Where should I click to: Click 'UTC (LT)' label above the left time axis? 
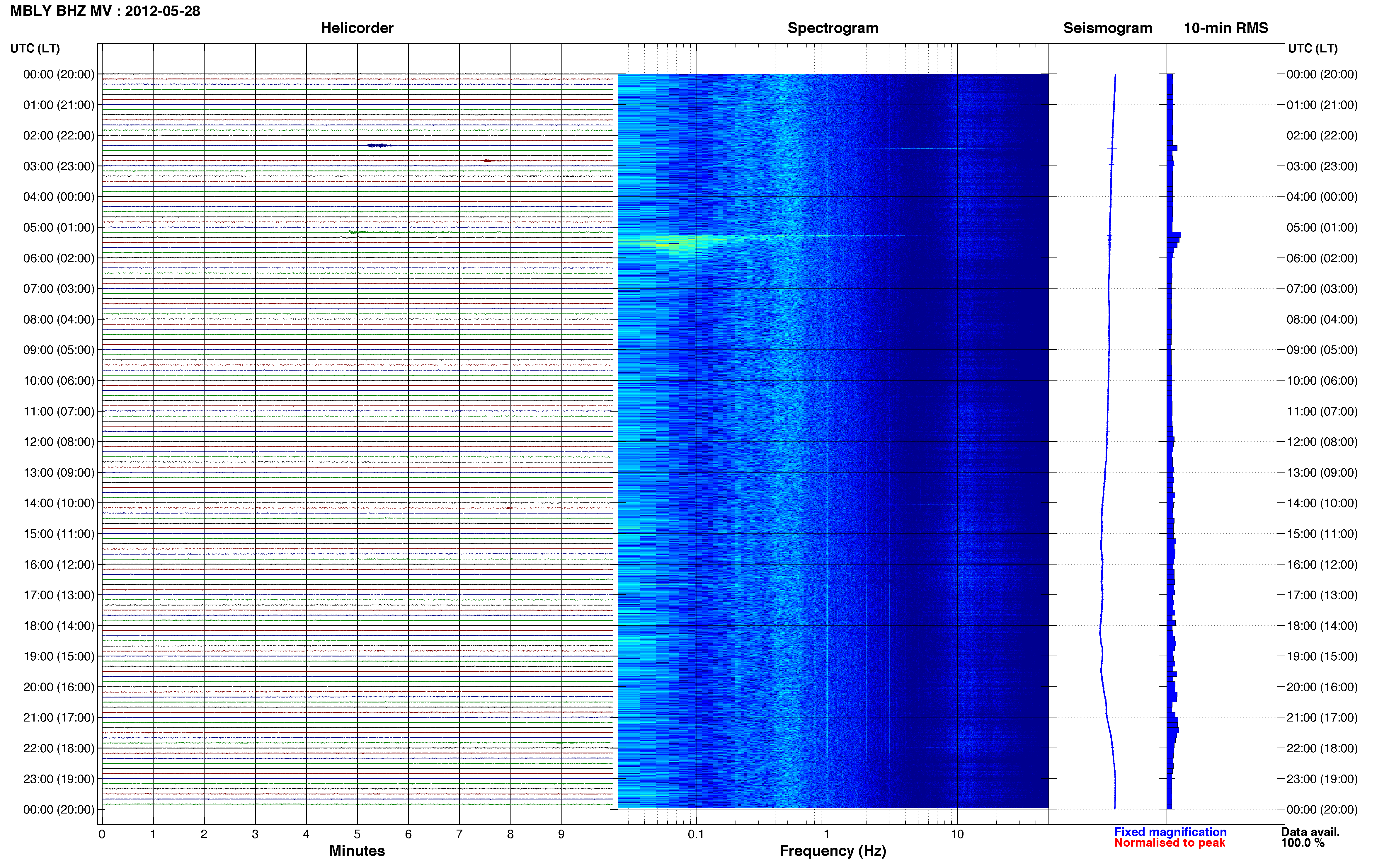[x=35, y=48]
